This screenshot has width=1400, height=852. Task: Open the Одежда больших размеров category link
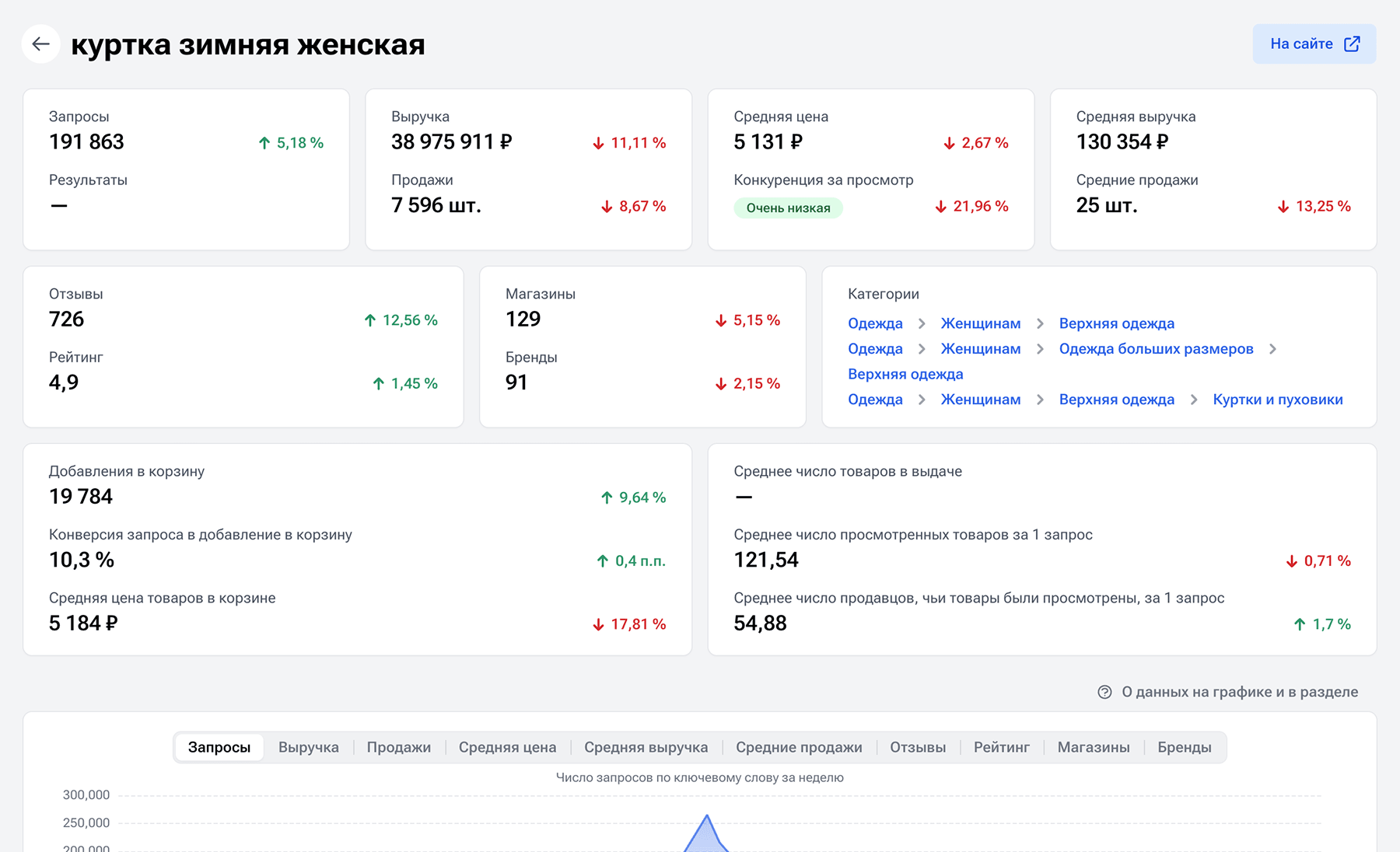coord(1156,349)
